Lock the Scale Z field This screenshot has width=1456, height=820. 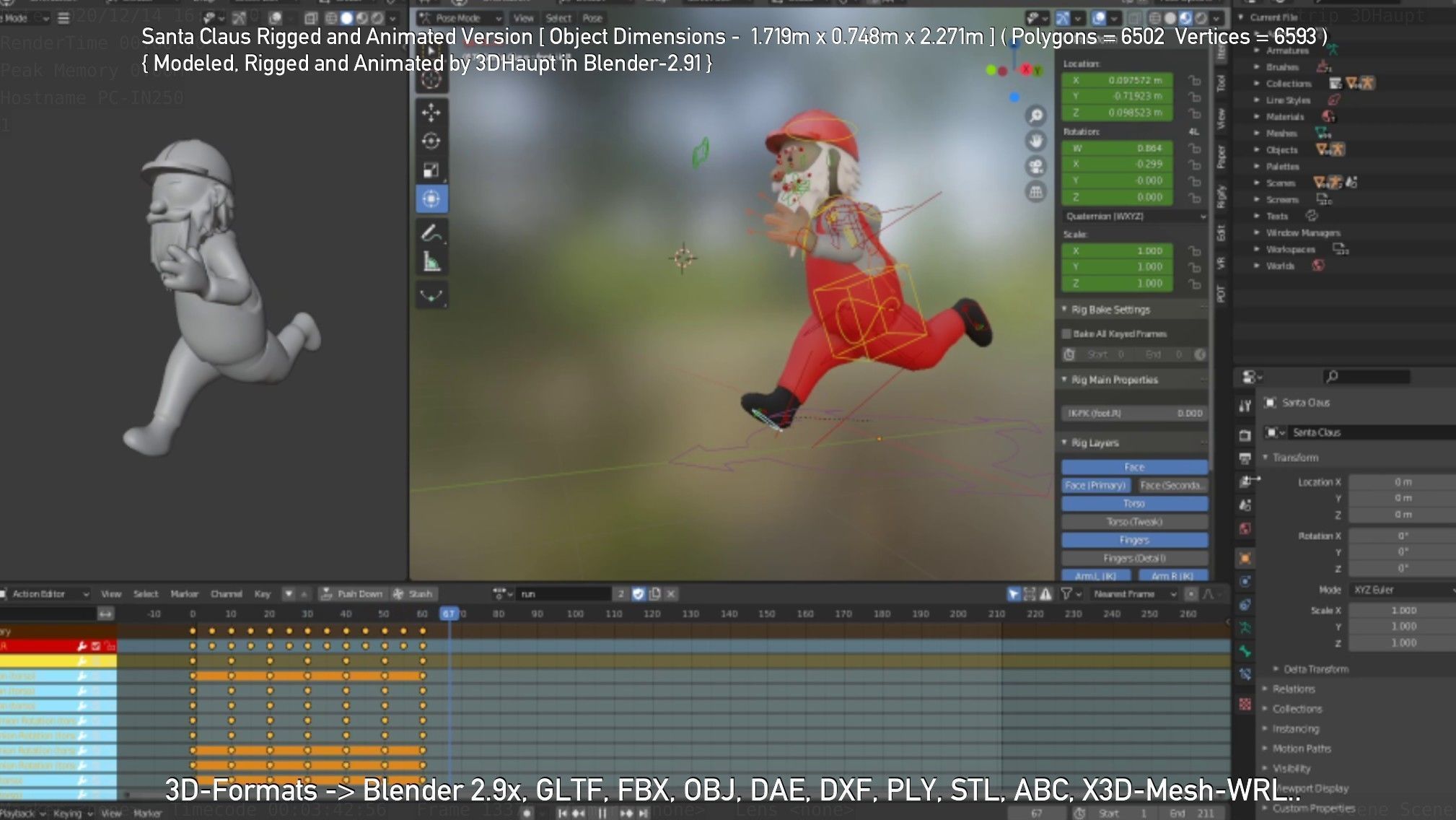pyautogui.click(x=1194, y=284)
